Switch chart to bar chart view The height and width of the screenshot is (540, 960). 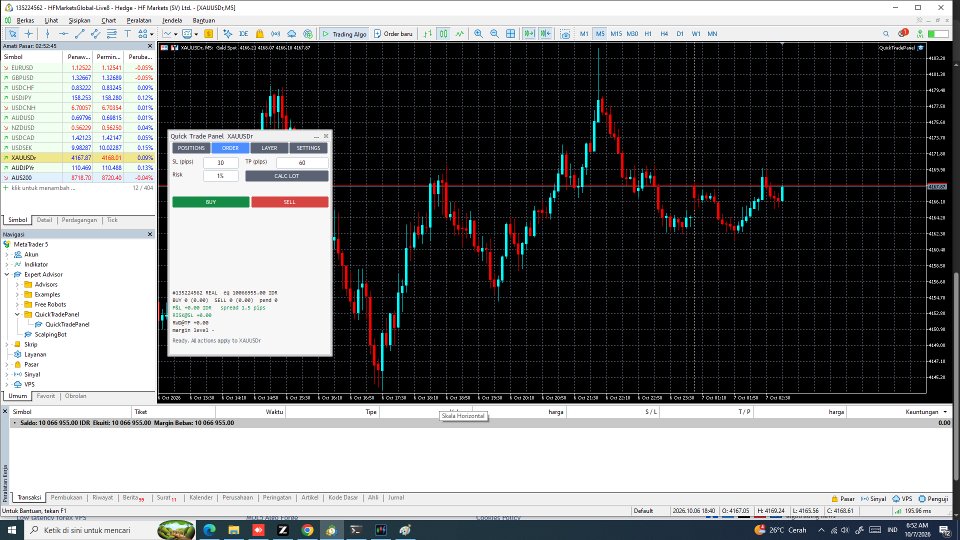point(427,34)
